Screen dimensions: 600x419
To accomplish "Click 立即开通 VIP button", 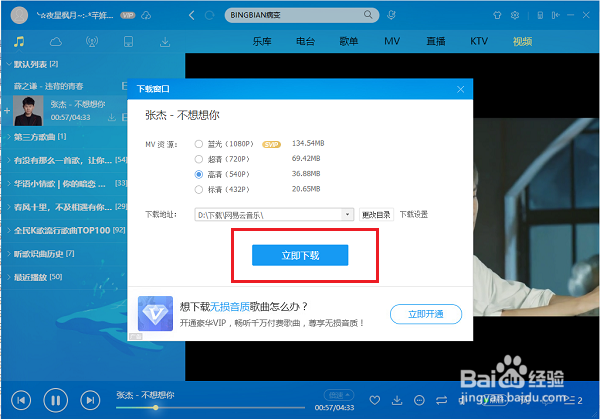I will (426, 314).
